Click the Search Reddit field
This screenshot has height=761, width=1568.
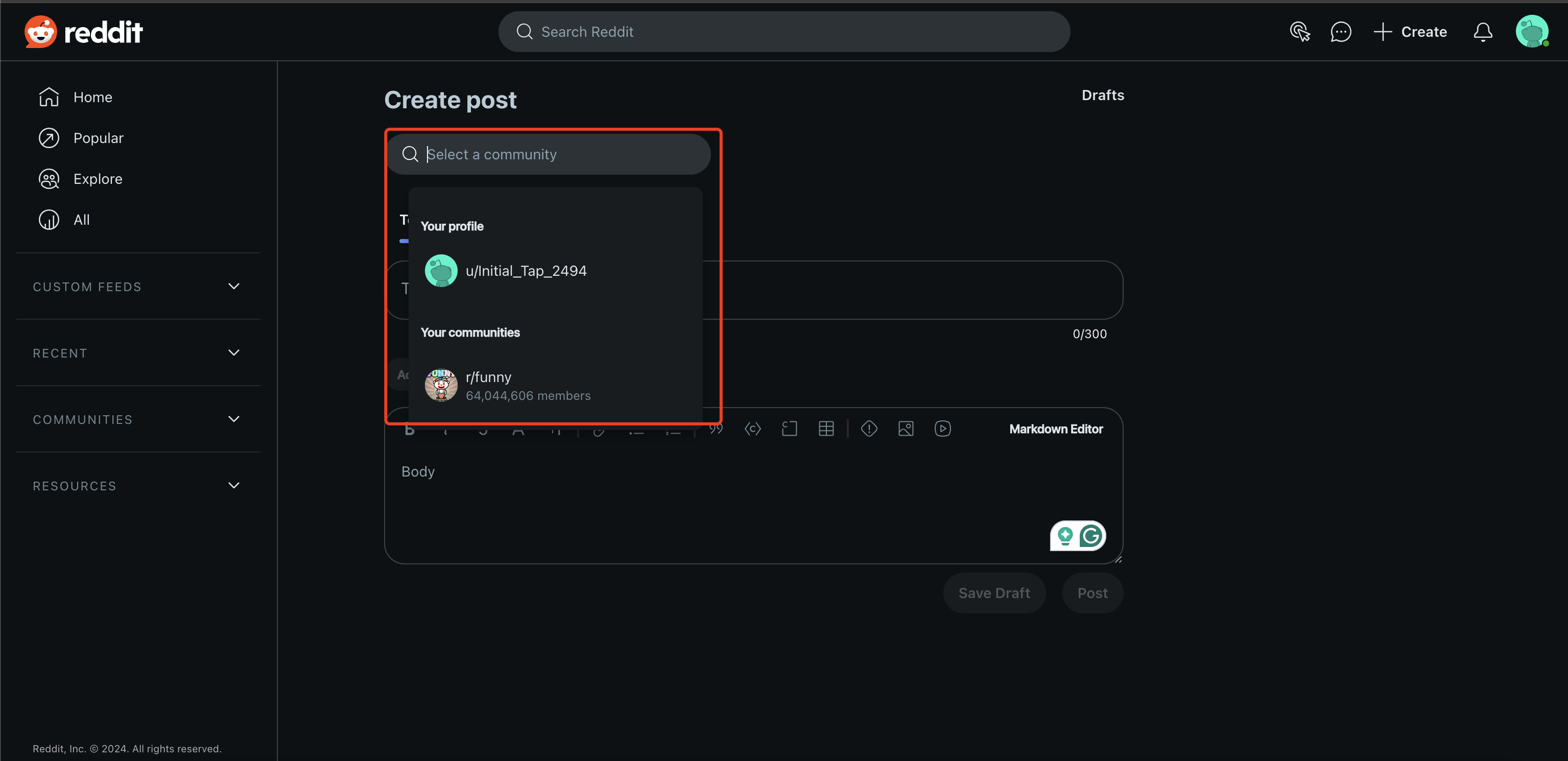(783, 32)
